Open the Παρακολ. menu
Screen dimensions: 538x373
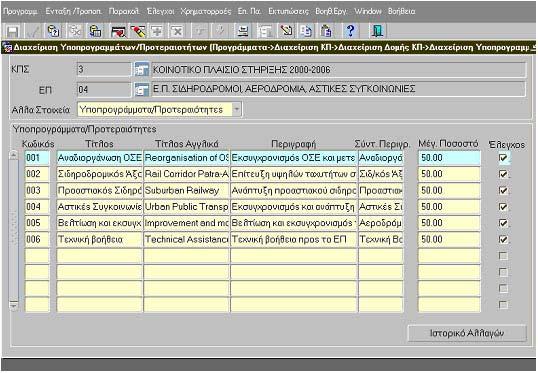click(124, 11)
